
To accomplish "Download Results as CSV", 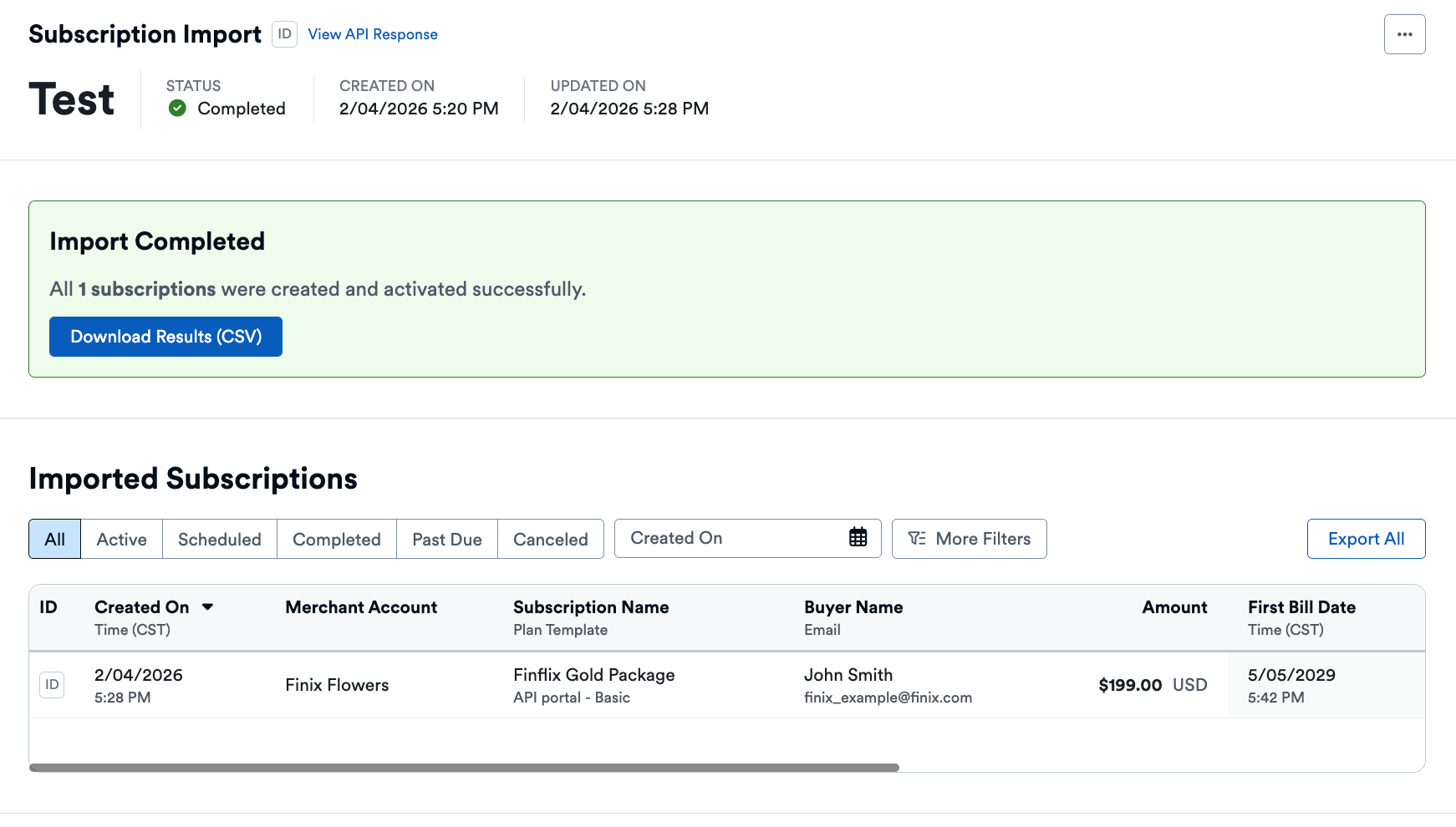I will coord(165,337).
